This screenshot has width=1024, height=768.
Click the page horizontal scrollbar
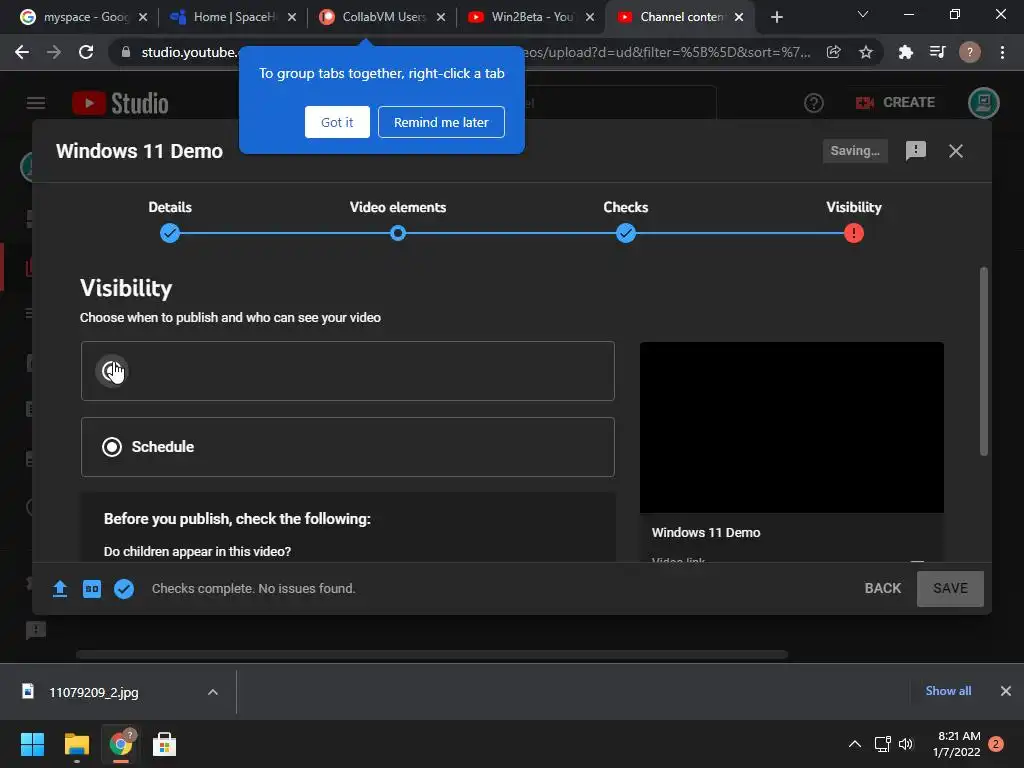[x=432, y=654]
